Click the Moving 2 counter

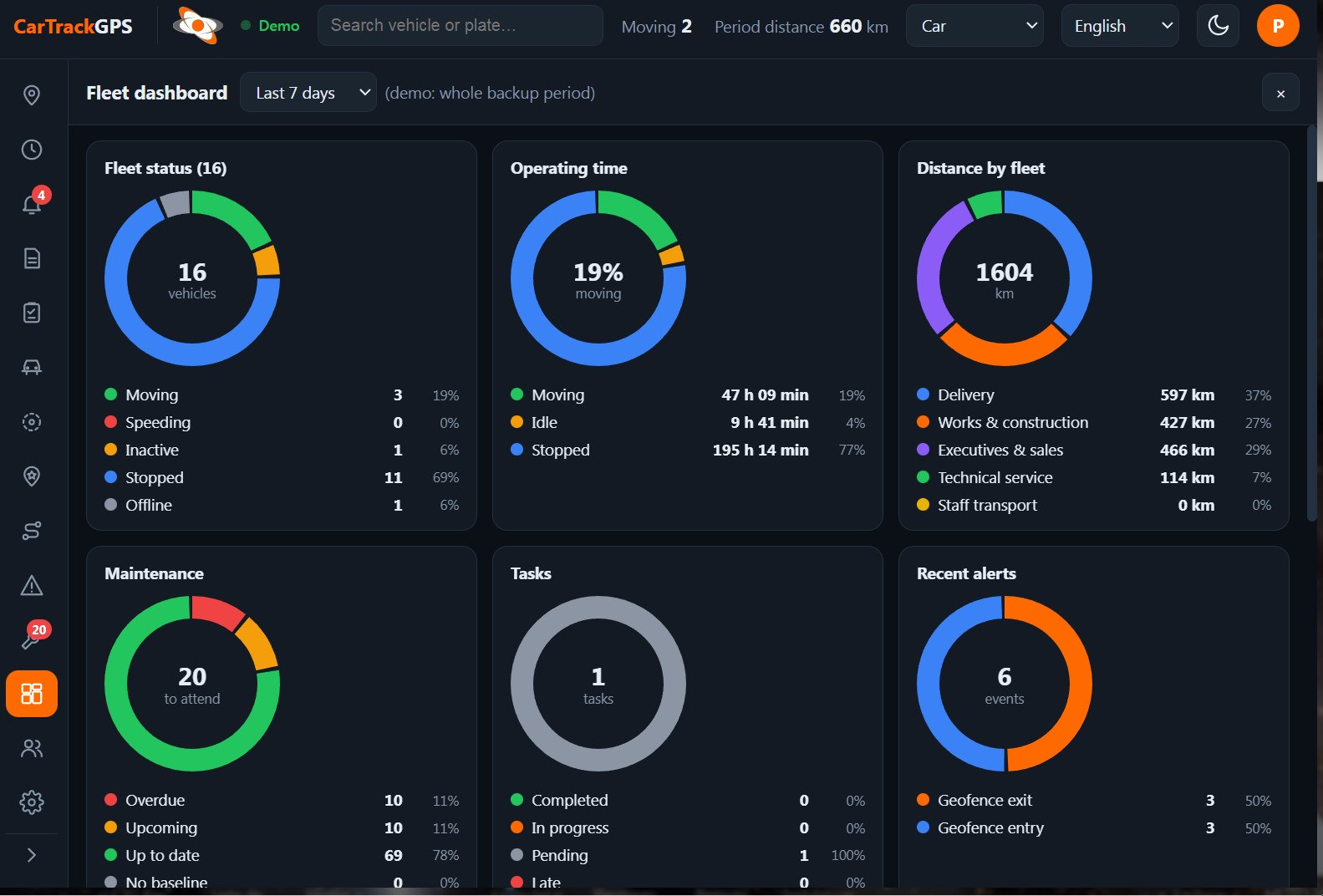657,27
